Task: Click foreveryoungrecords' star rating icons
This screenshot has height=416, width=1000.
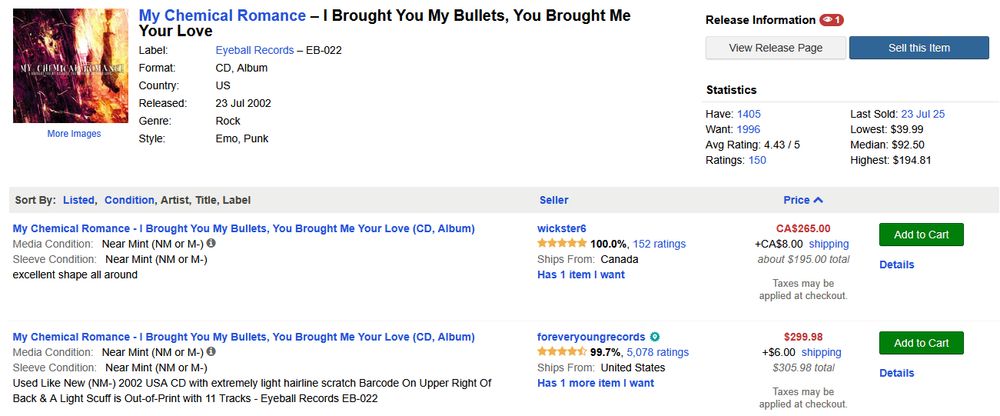Action: pos(562,352)
